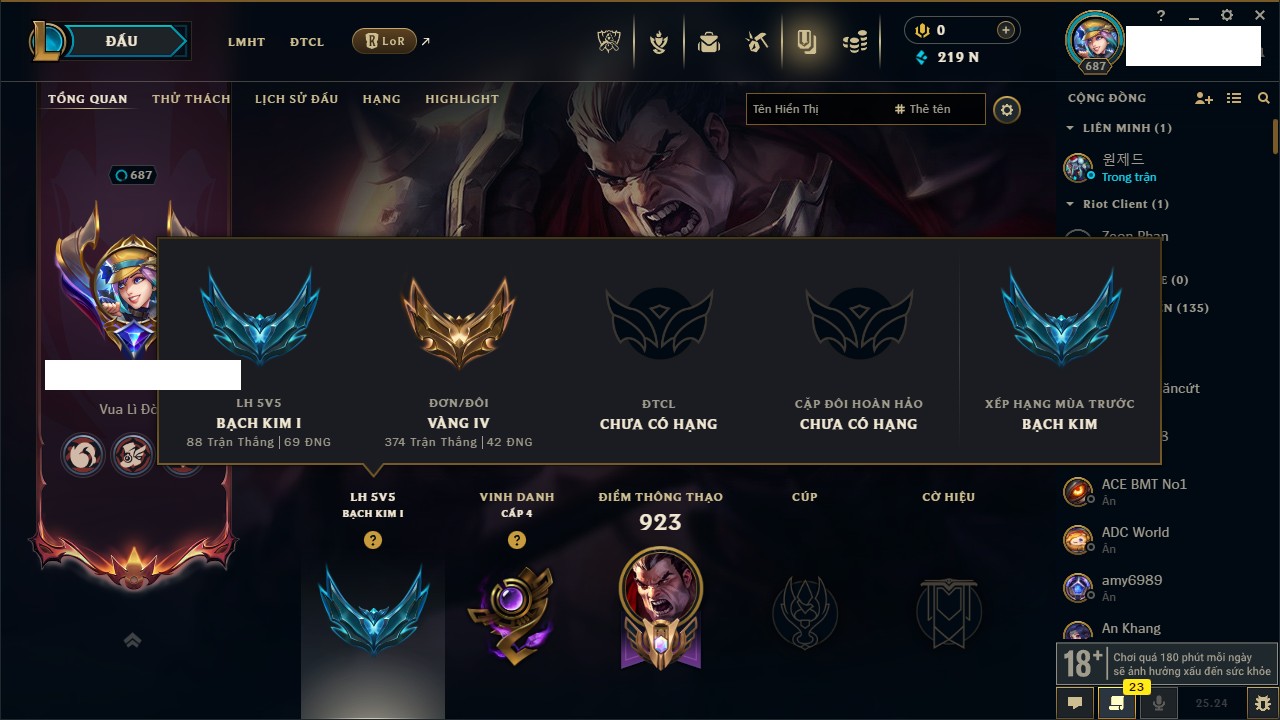
Task: Toggle the microphone mute button
Action: pos(1159,703)
